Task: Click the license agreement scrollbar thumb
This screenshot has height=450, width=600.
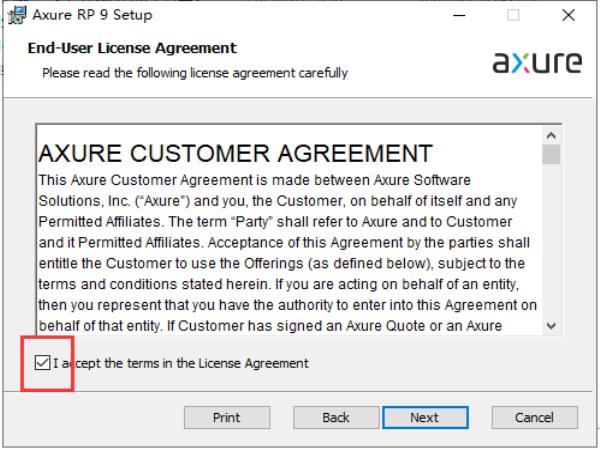Action: [551, 153]
